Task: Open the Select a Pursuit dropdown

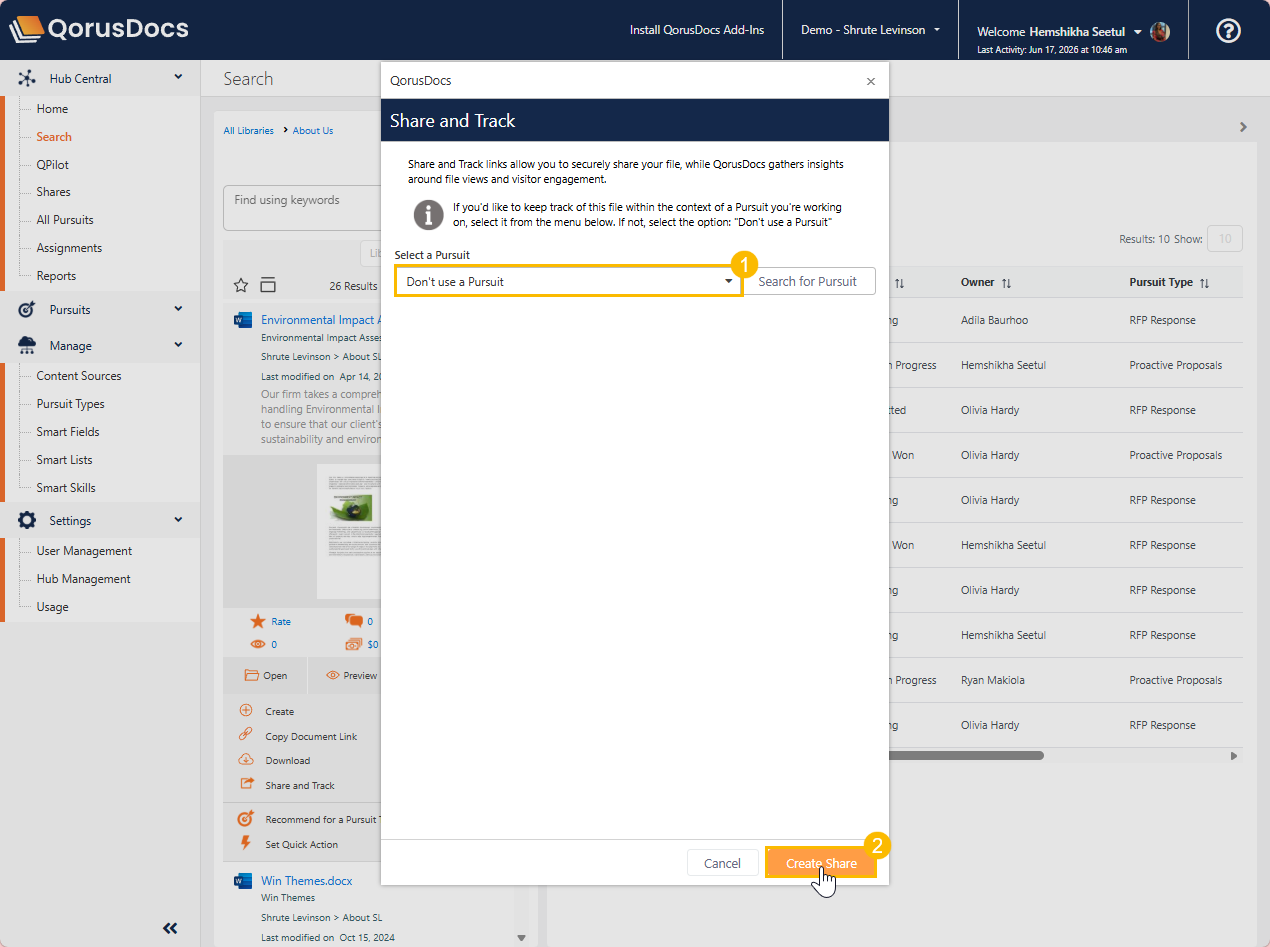Action: pyautogui.click(x=568, y=281)
